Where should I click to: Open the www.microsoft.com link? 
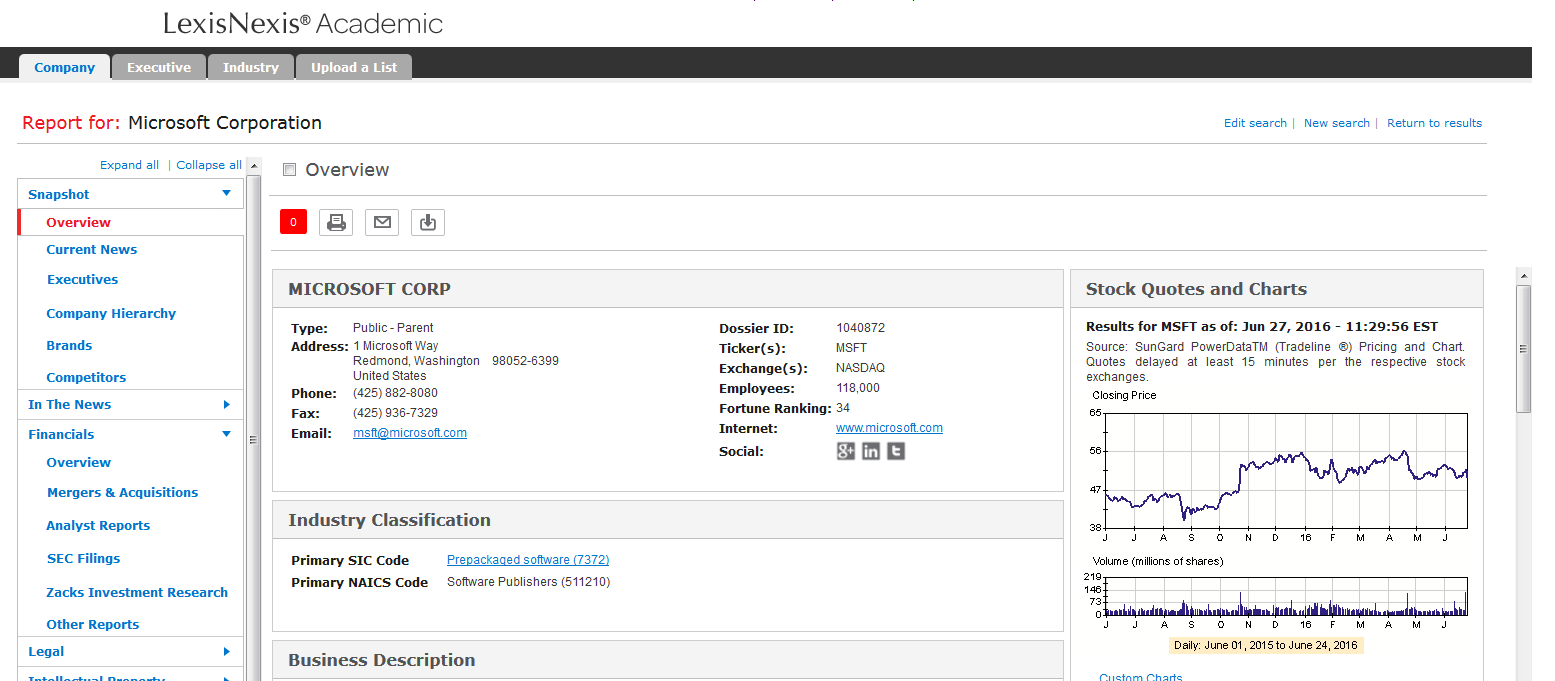889,428
